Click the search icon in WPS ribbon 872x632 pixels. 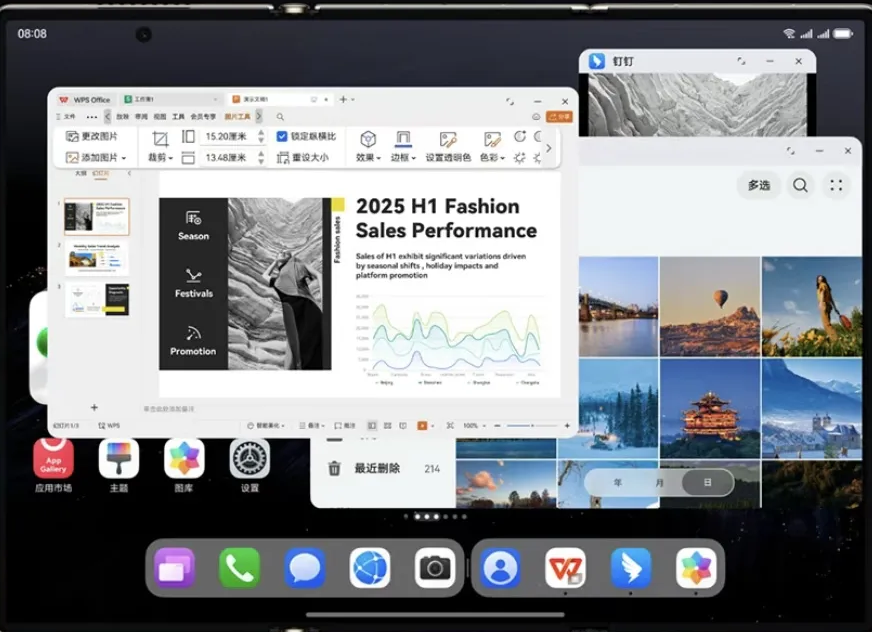click(x=281, y=117)
